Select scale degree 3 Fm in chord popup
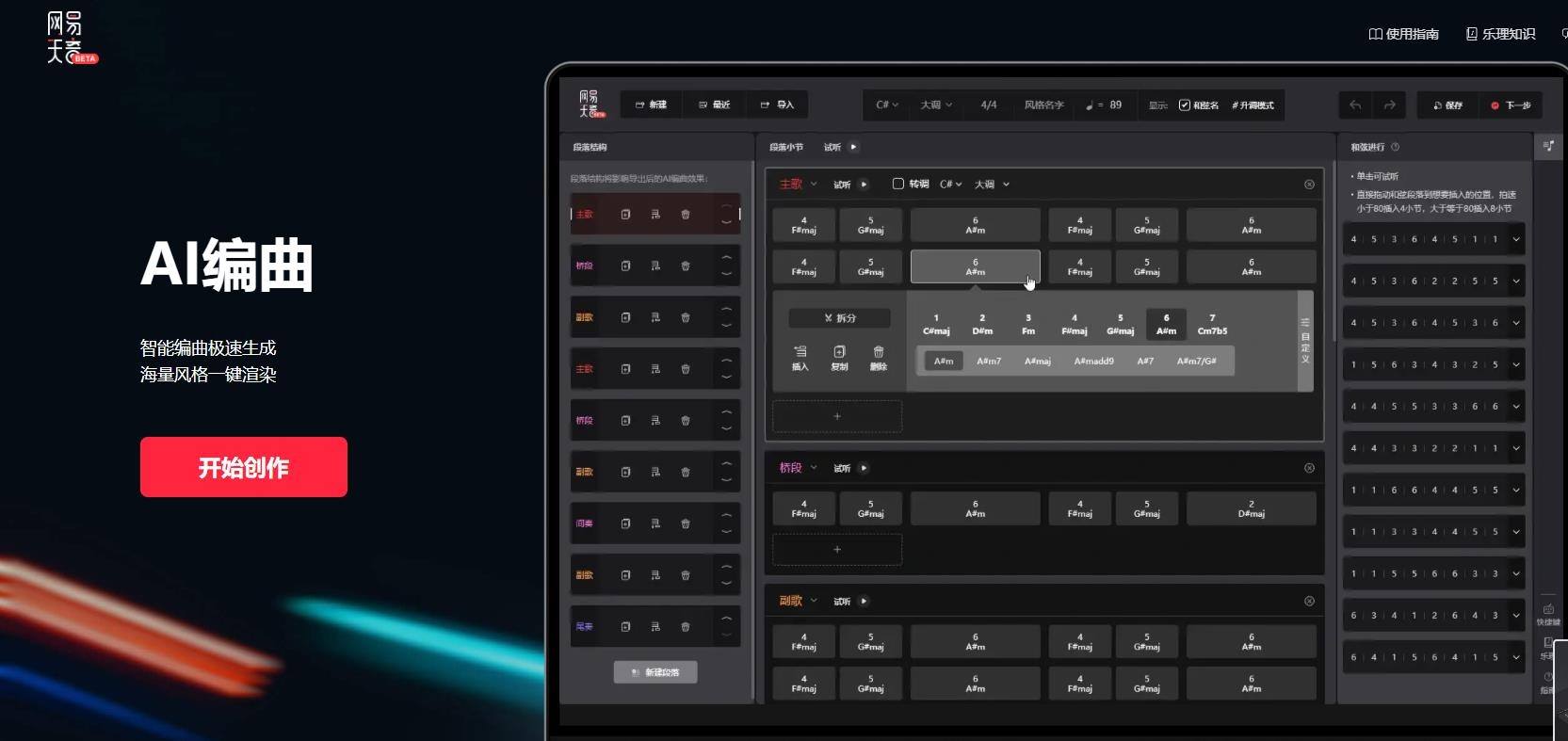The height and width of the screenshot is (741, 1568). 1028,324
